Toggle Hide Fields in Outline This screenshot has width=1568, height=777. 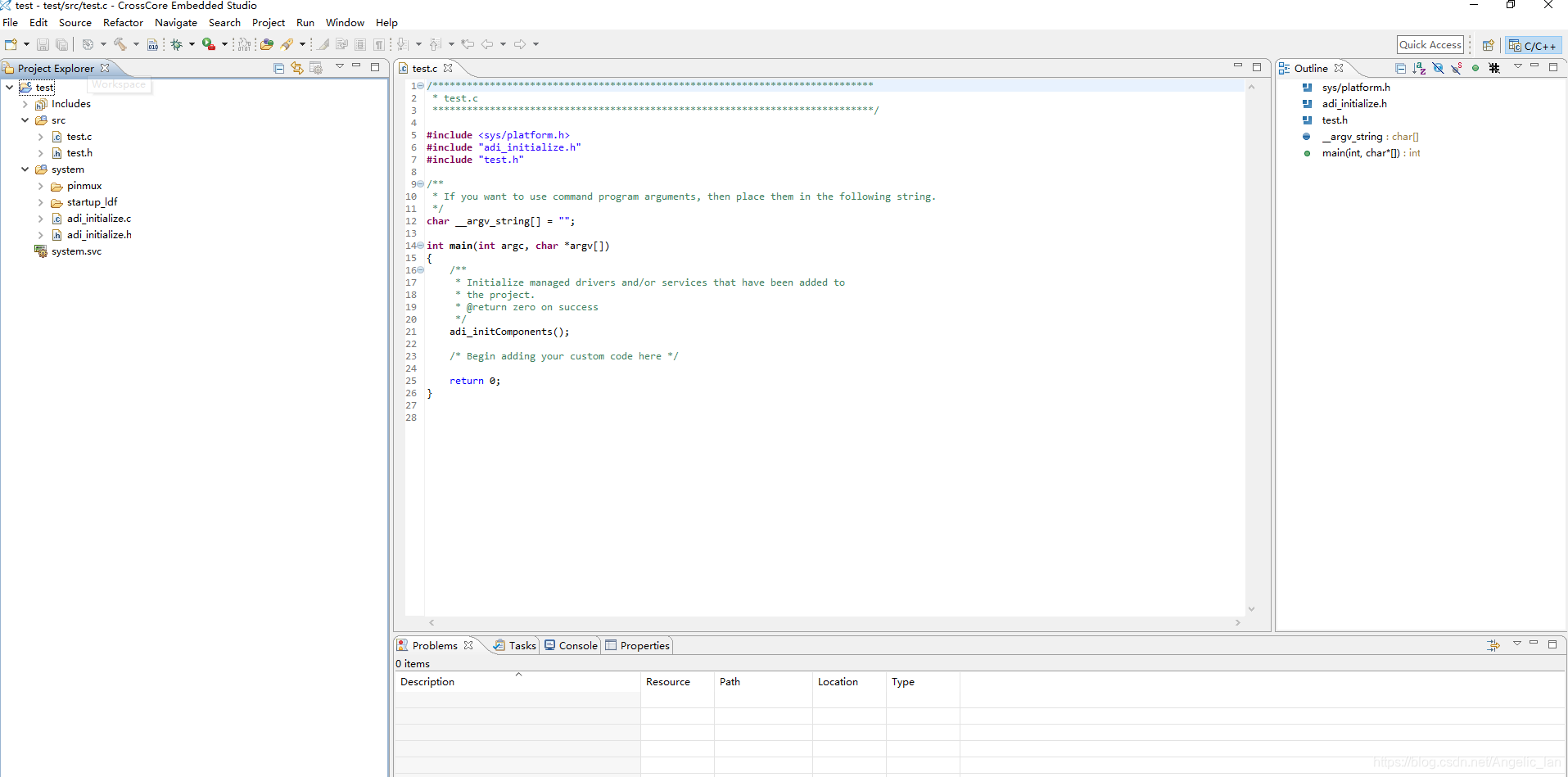point(1438,68)
